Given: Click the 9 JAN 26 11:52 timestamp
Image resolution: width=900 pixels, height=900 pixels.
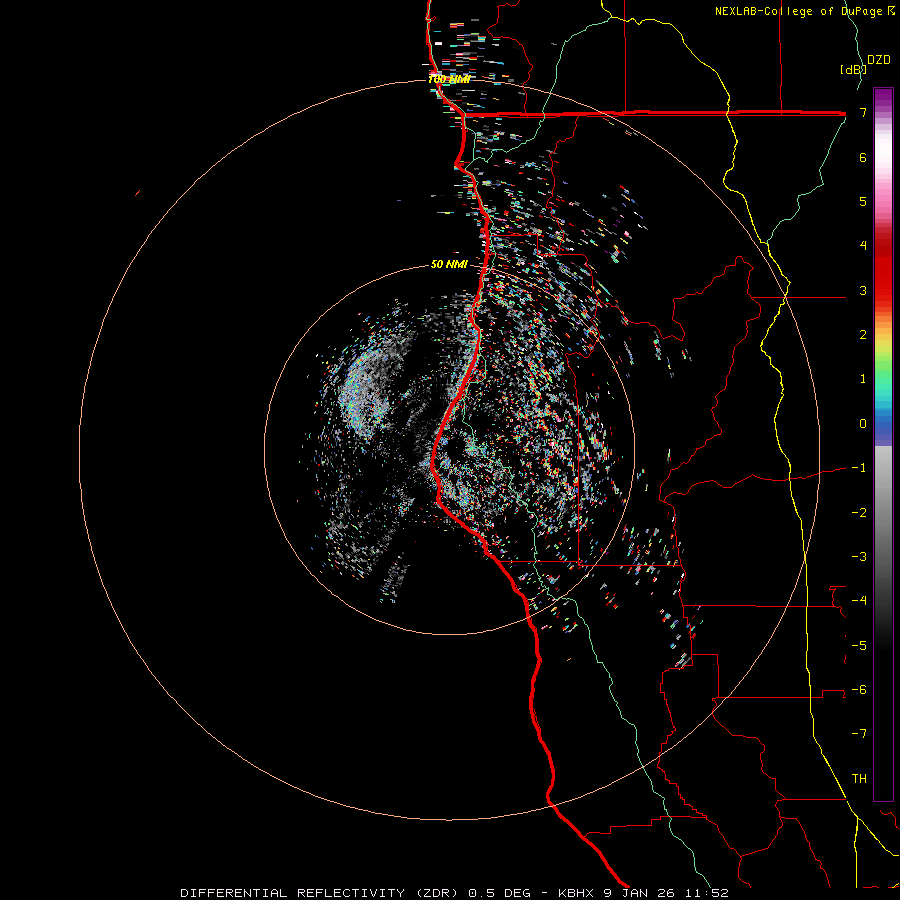Looking at the screenshot, I should [666, 893].
